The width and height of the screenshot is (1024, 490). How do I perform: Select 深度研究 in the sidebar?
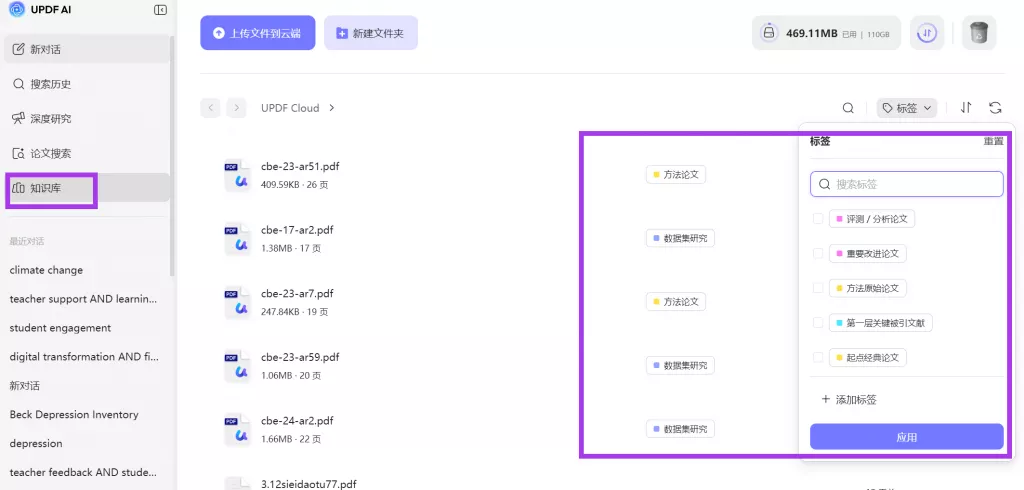[50, 119]
